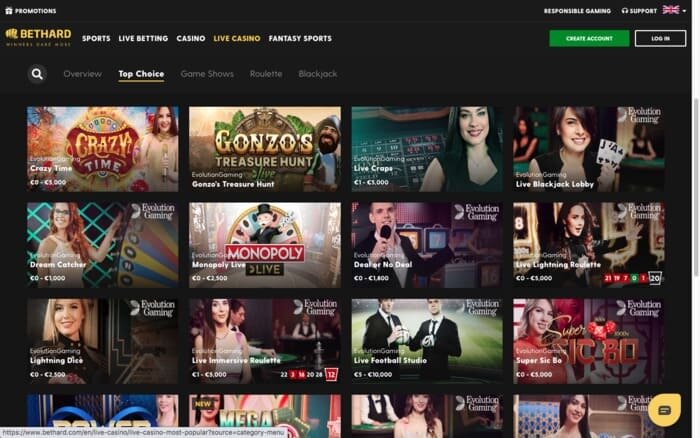Open the chat support bubble
Viewport: 700px width, 438px height.
coord(664,410)
